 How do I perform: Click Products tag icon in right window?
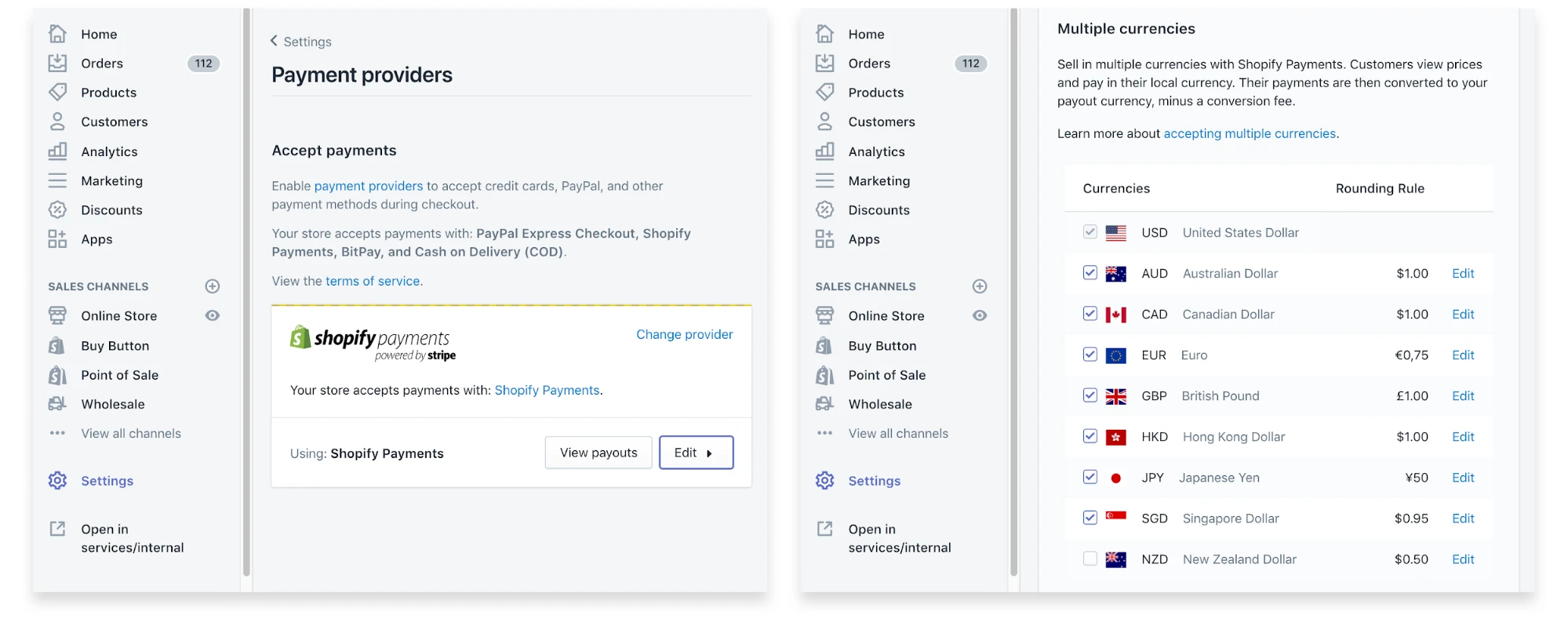(x=824, y=92)
